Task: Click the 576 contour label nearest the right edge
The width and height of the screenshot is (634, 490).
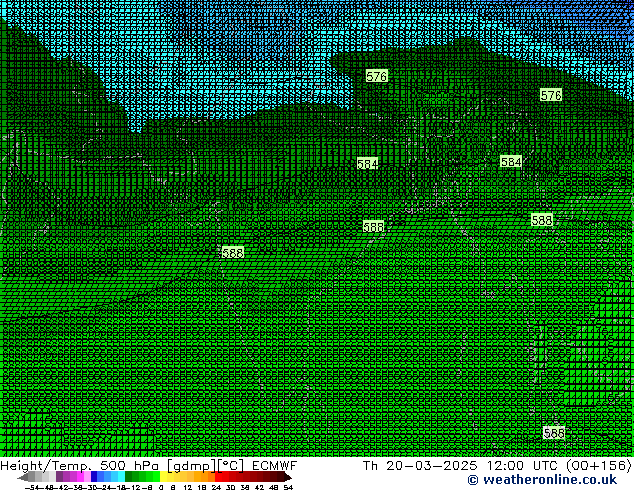Action: click(551, 95)
